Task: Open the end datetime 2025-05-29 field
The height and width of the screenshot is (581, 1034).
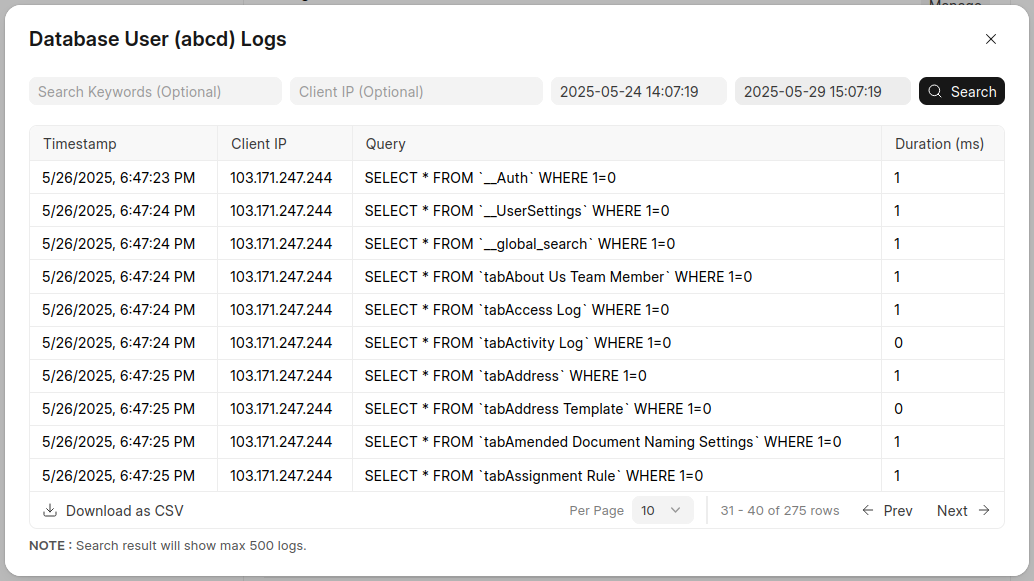Action: point(822,92)
